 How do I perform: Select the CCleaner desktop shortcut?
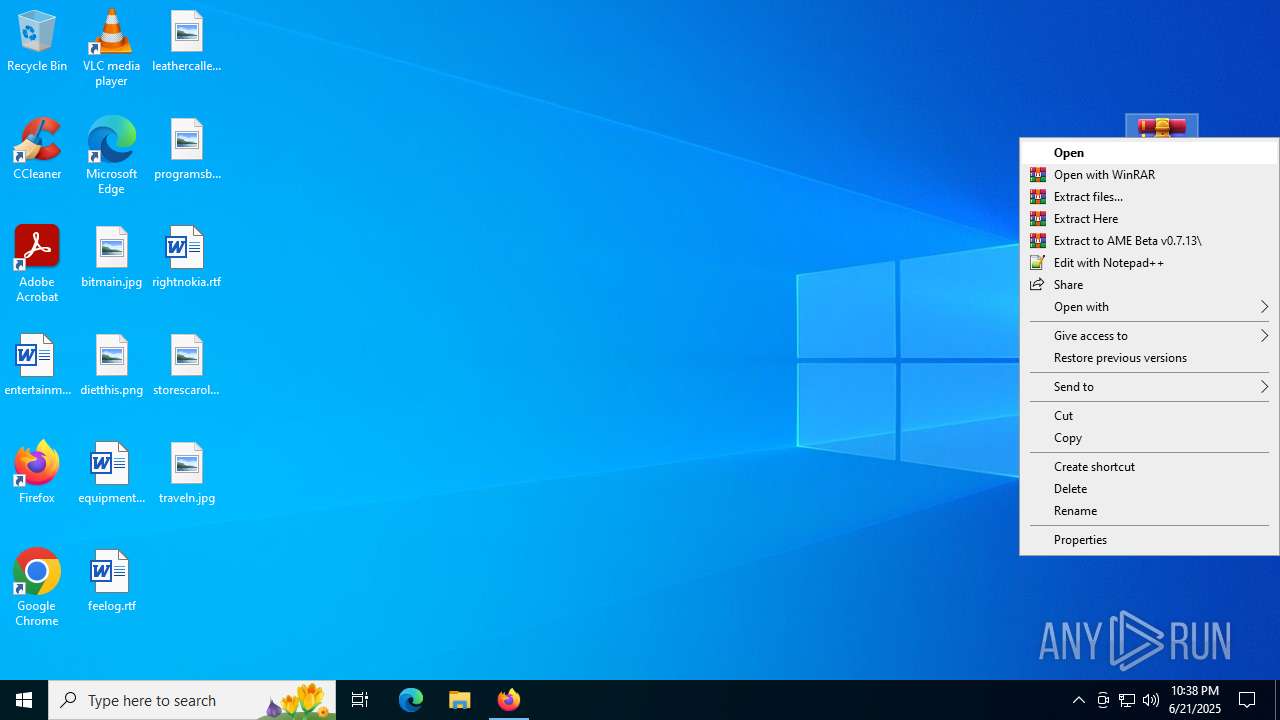(x=37, y=149)
